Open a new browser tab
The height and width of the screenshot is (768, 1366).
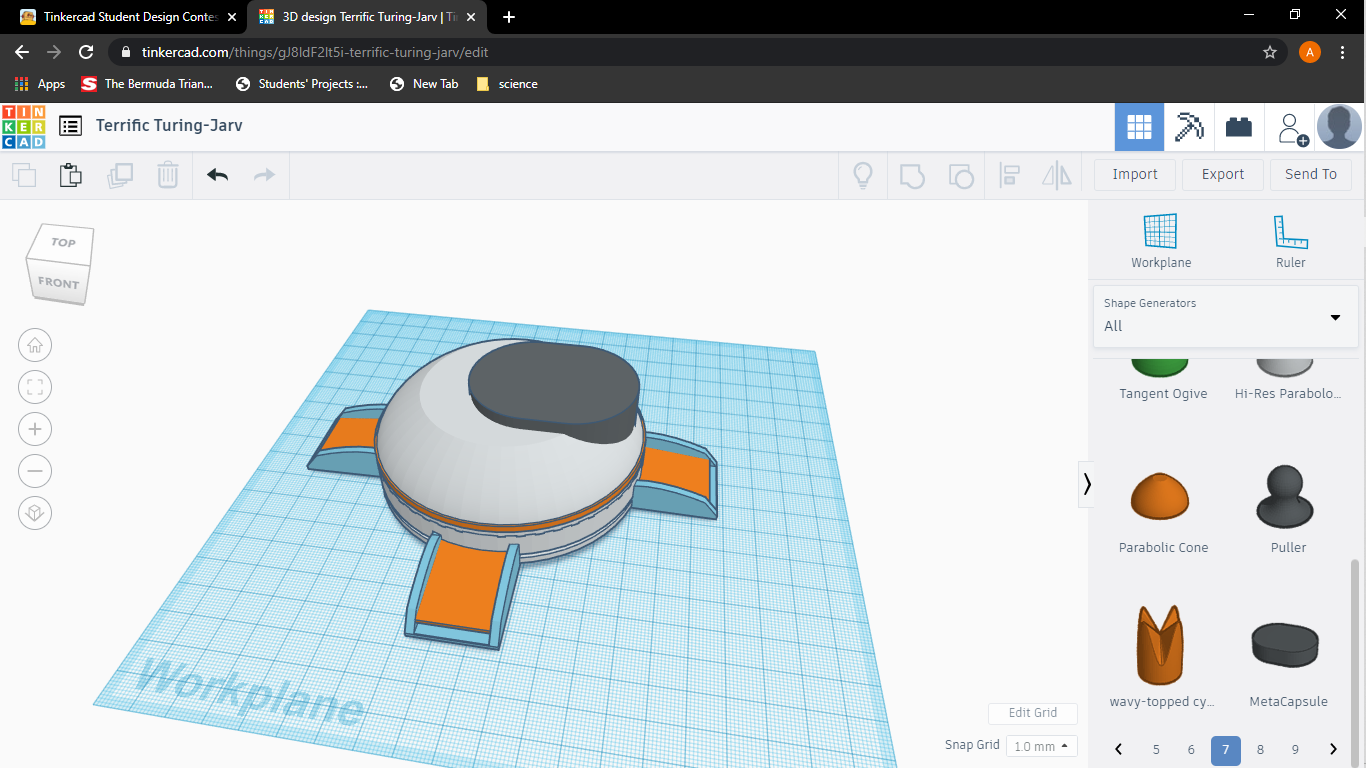point(509,17)
